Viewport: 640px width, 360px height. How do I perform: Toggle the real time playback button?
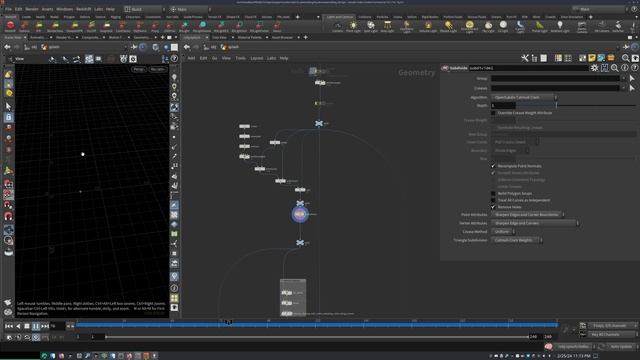[x=36, y=338]
